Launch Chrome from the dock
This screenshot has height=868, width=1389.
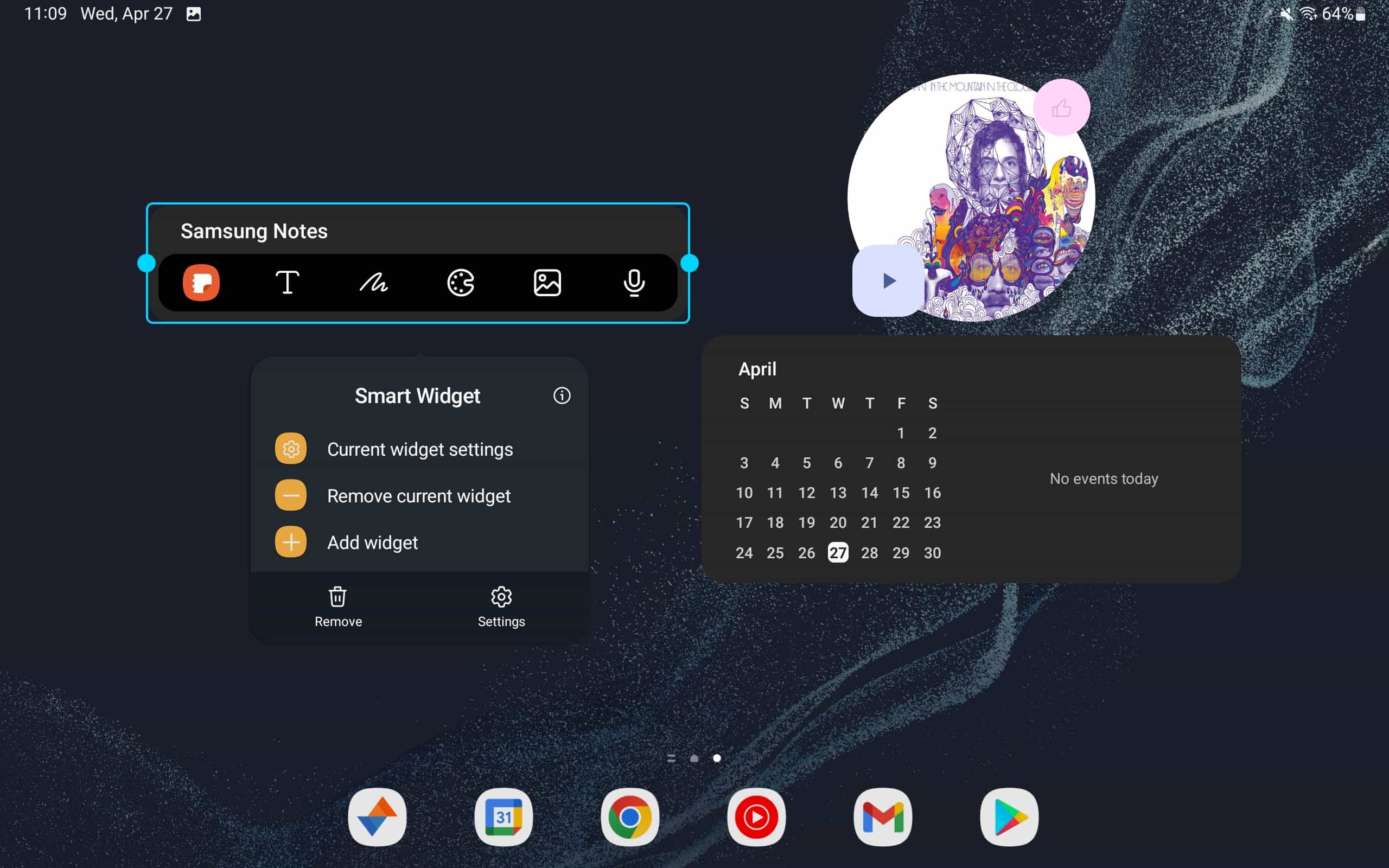click(630, 818)
